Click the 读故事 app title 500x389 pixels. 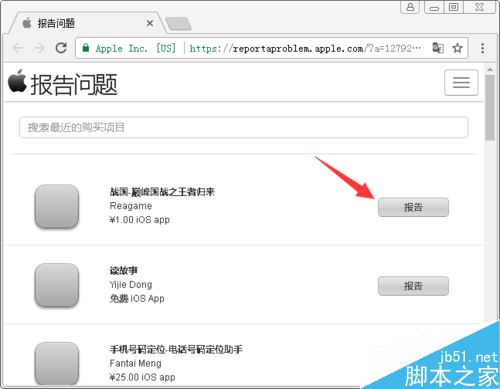(x=124, y=270)
